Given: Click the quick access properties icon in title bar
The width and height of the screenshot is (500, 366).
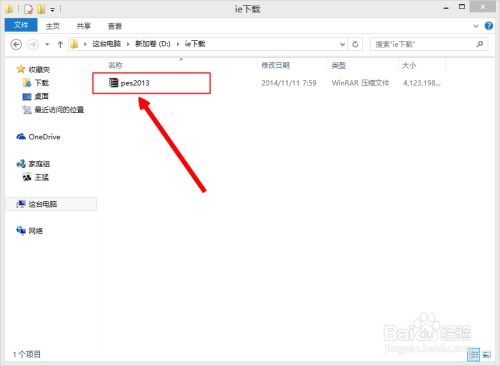Looking at the screenshot, I should pyautogui.click(x=29, y=9).
